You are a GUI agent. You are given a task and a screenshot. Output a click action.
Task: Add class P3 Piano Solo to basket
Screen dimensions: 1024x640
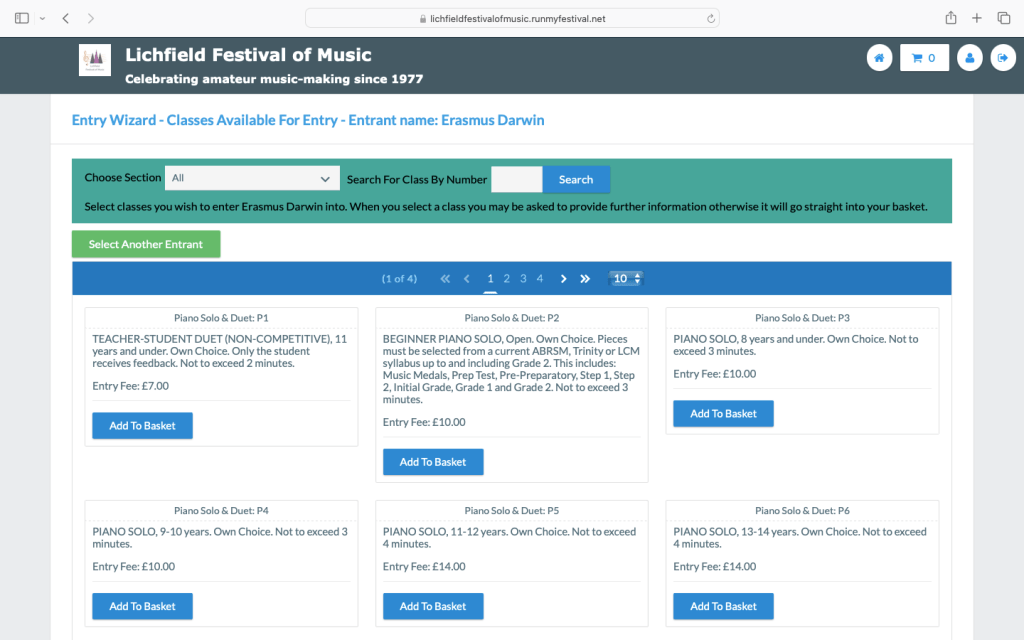(723, 414)
